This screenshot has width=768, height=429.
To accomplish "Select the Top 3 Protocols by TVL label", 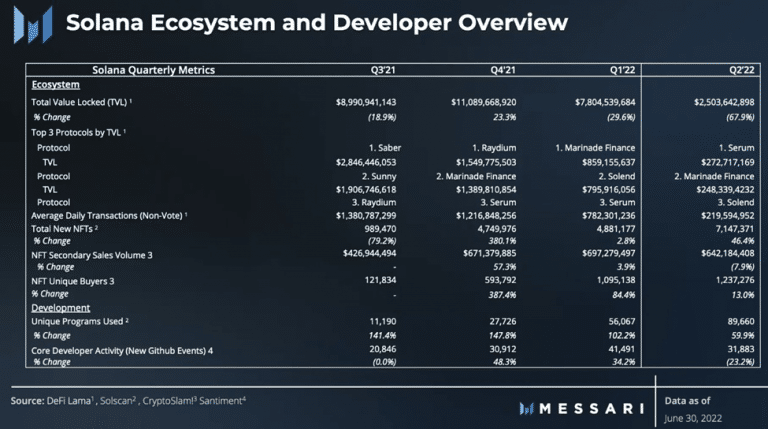I will pos(78,133).
